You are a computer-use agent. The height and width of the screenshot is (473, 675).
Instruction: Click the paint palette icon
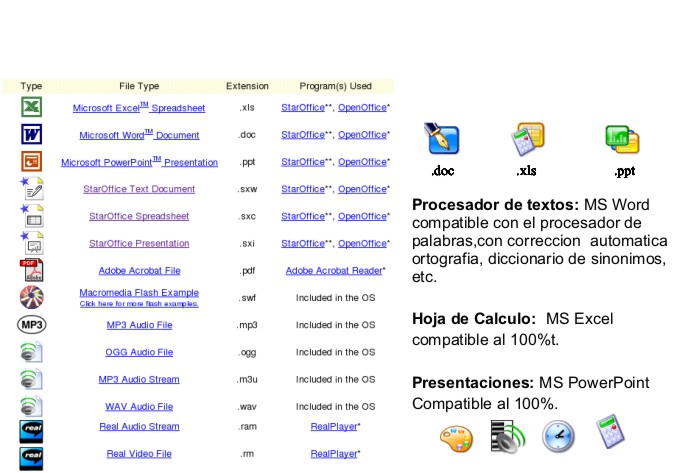pyautogui.click(x=456, y=439)
